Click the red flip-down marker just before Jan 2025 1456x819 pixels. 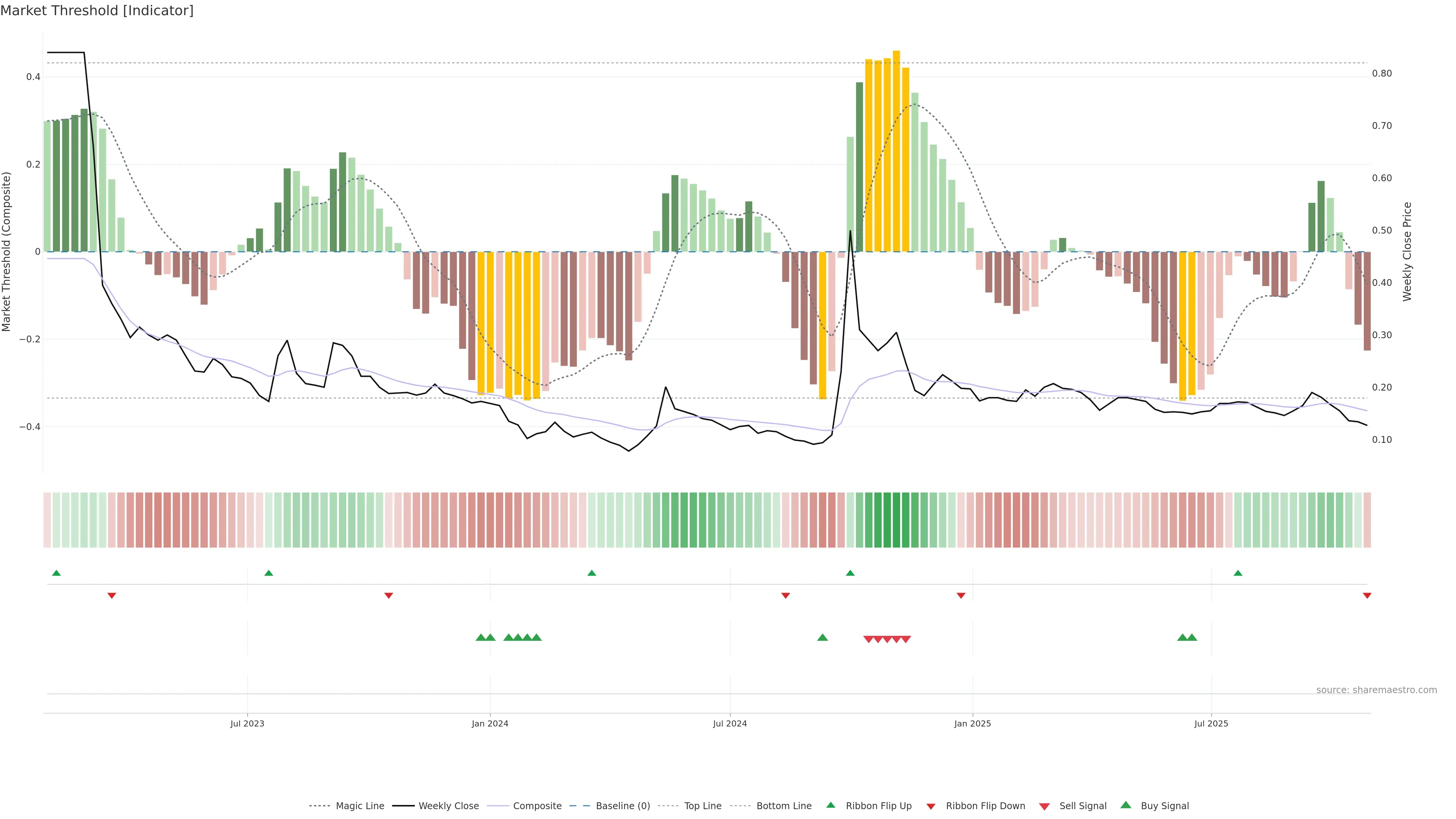961,596
